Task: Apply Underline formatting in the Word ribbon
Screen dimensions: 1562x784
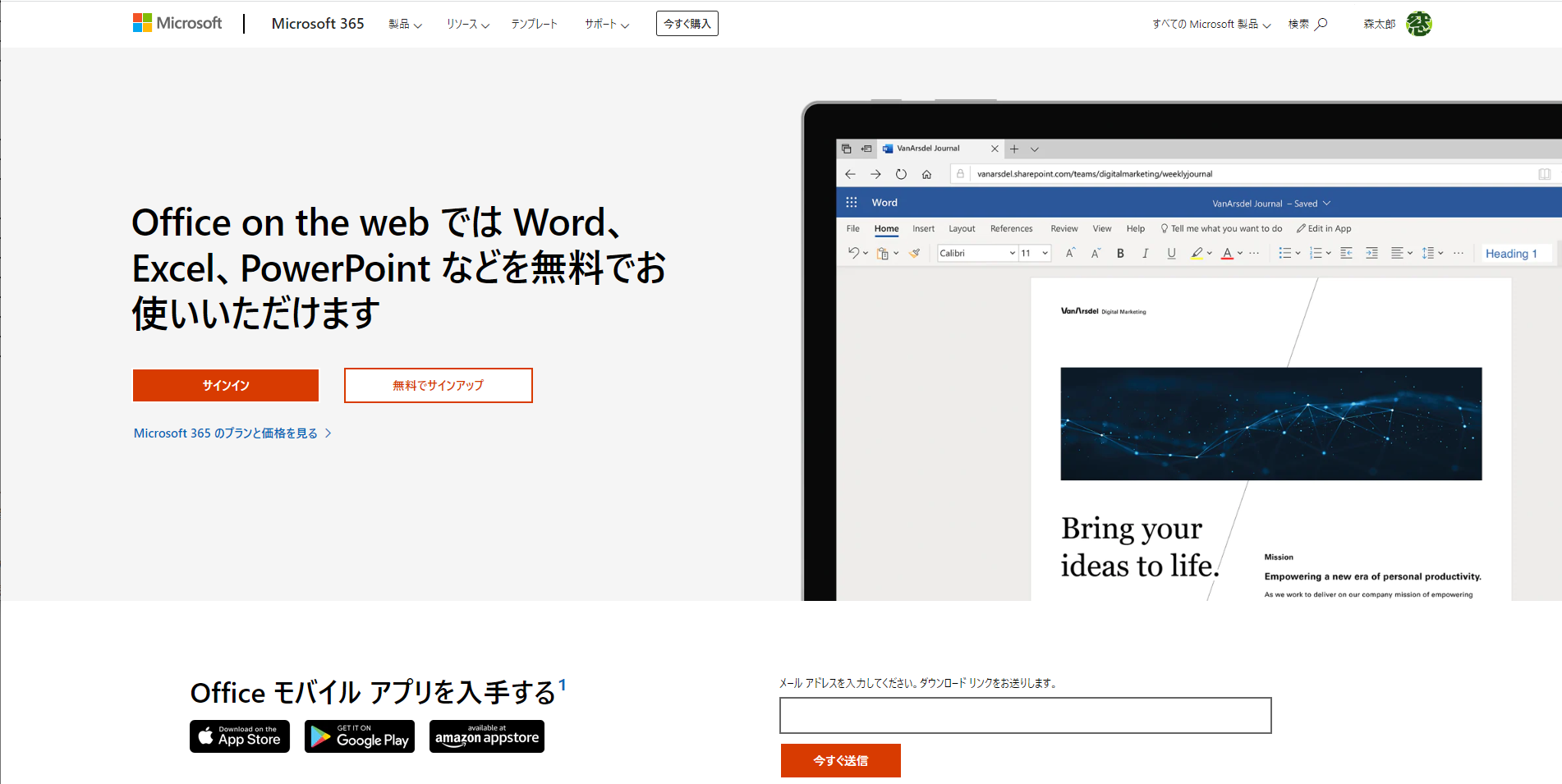Action: pos(1171,254)
